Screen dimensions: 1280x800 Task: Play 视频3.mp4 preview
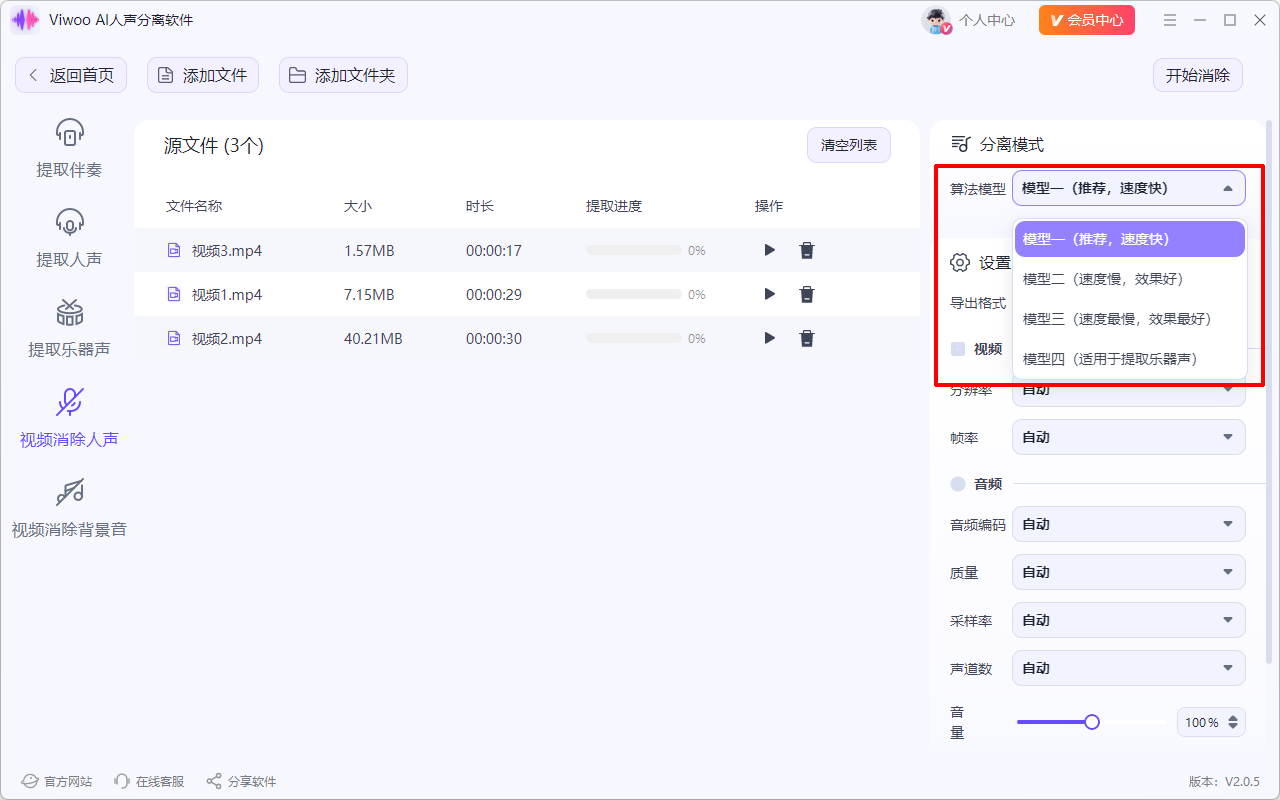tap(769, 250)
